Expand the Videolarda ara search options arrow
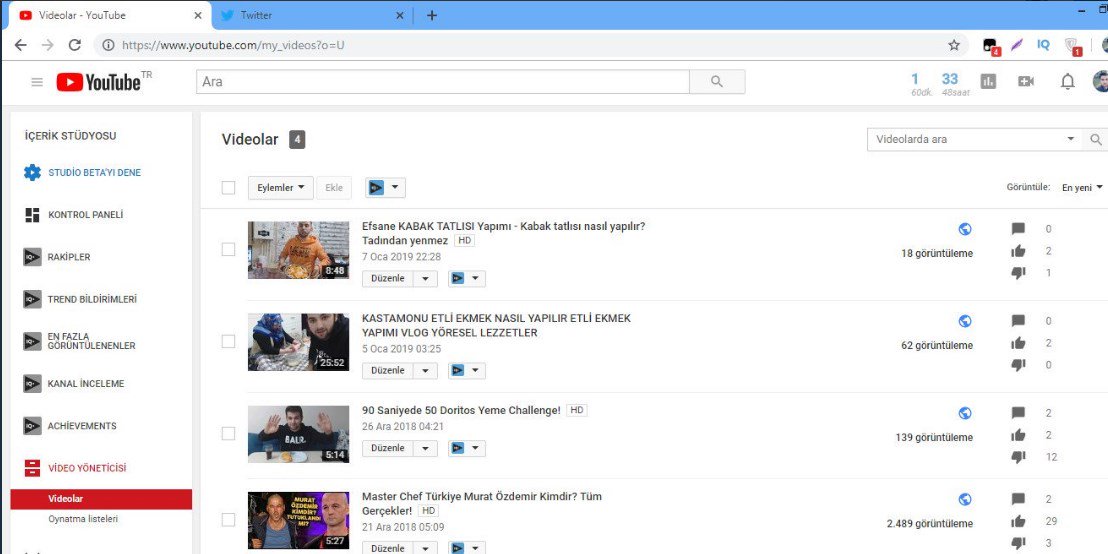 [1071, 139]
